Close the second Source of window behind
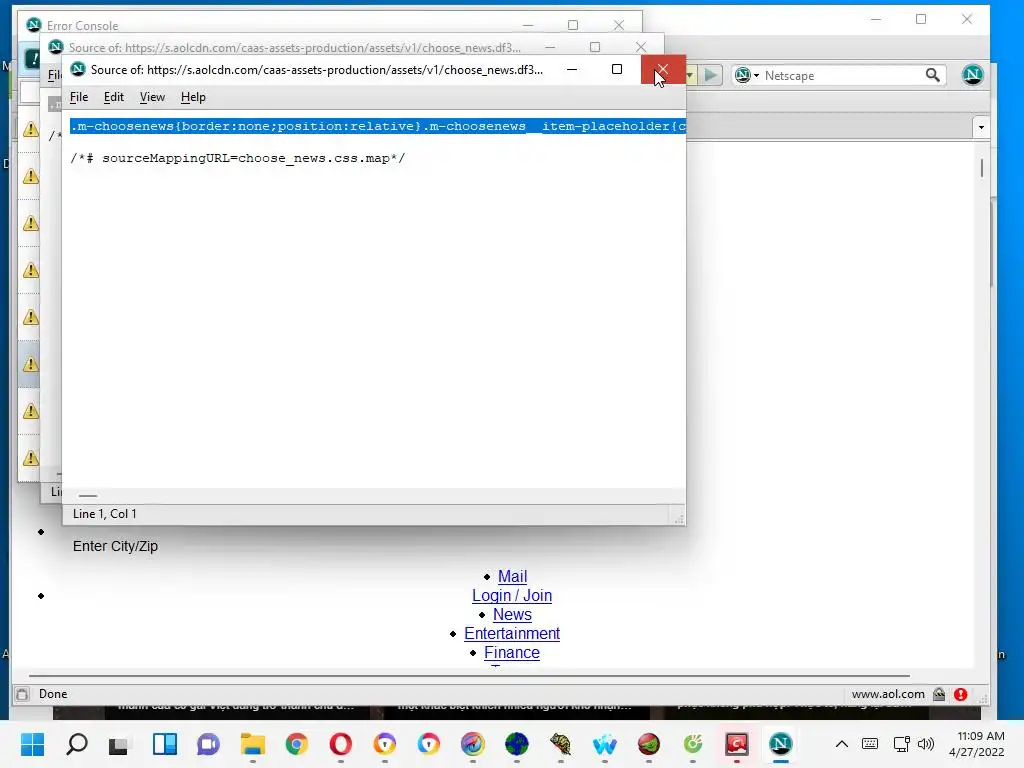Image resolution: width=1024 pixels, height=768 pixels. click(x=641, y=47)
